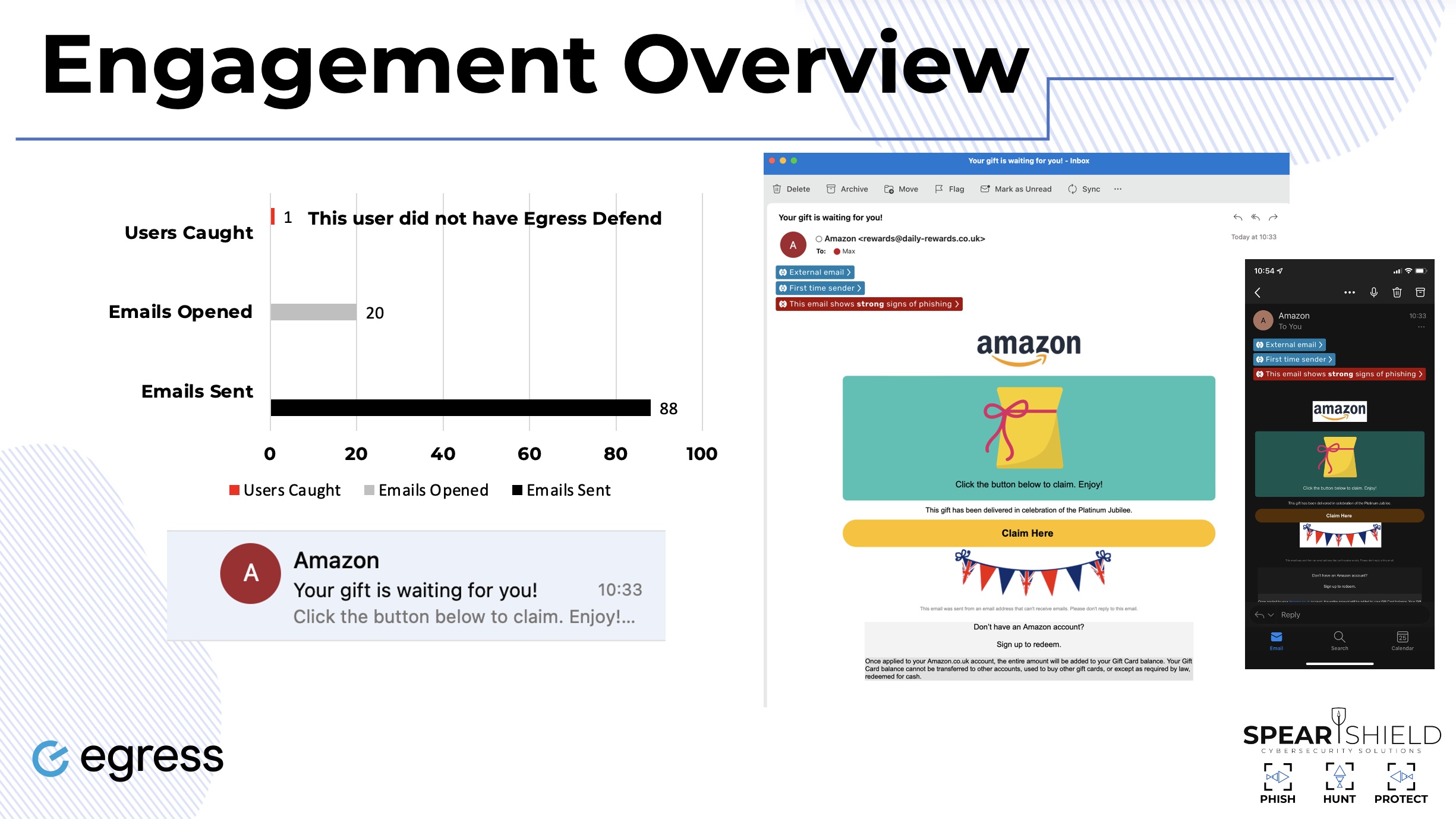The image size is (1456, 819).
Task: Click the Flag icon in mail toolbar
Action: pos(939,189)
